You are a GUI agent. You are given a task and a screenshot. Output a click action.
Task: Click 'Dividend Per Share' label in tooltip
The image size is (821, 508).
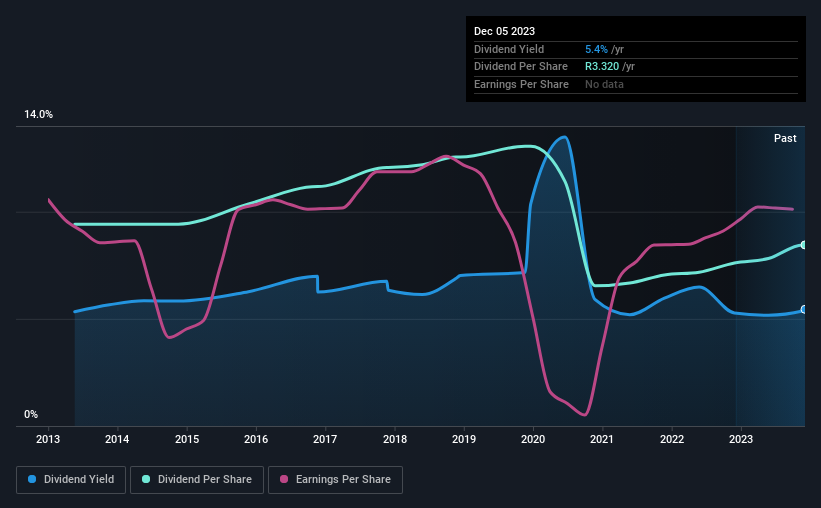[520, 67]
